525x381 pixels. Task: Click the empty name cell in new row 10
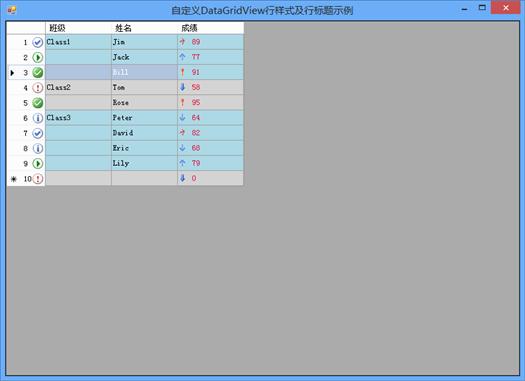coord(144,178)
